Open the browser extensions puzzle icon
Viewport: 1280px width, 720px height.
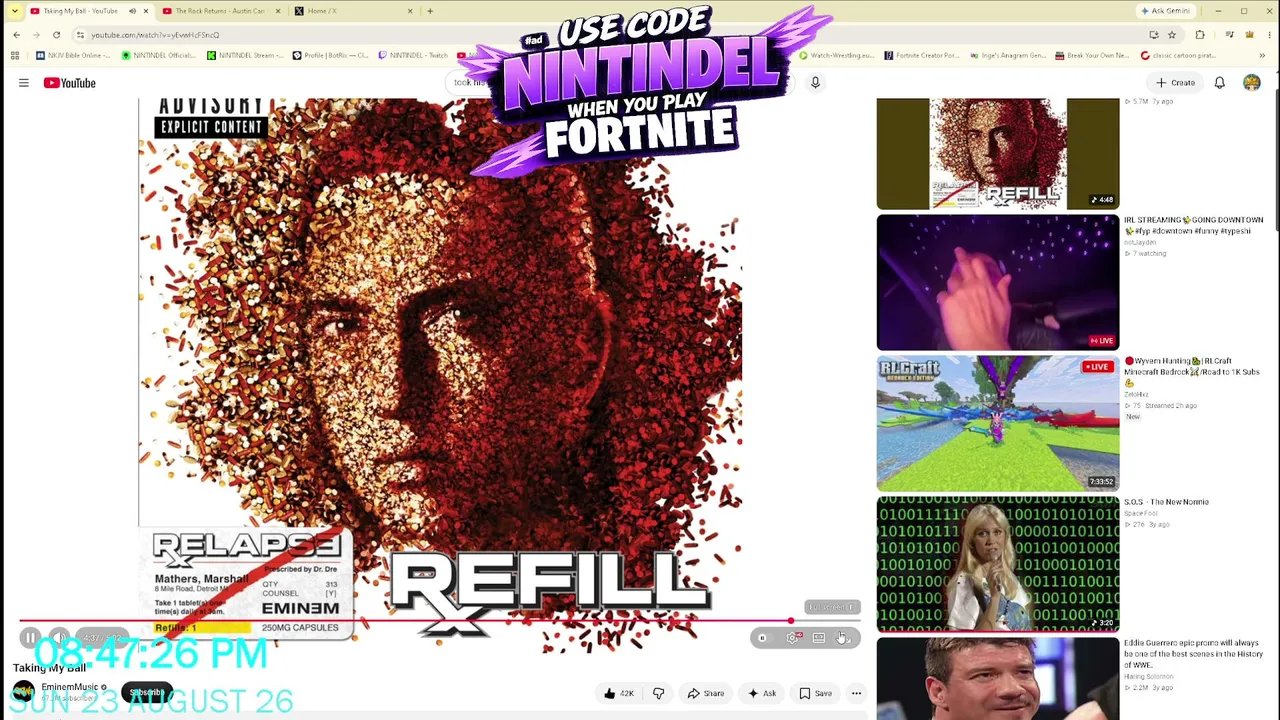1200,35
